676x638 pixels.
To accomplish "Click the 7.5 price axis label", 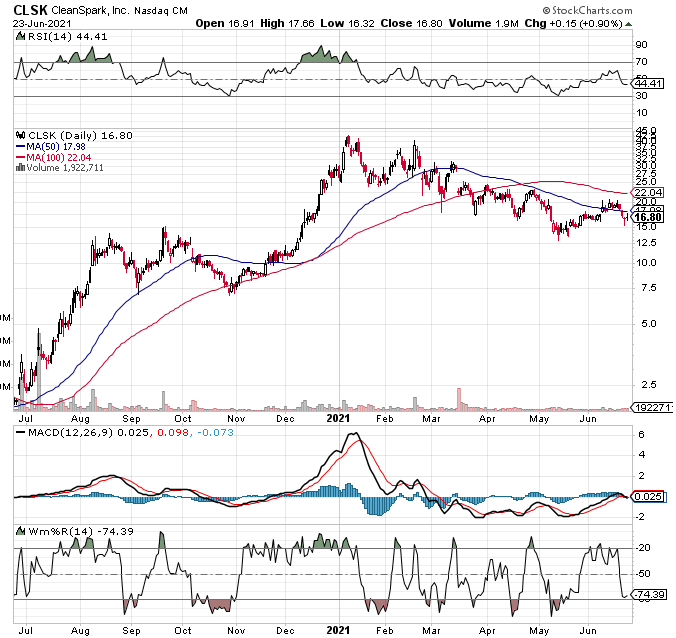I will click(649, 288).
